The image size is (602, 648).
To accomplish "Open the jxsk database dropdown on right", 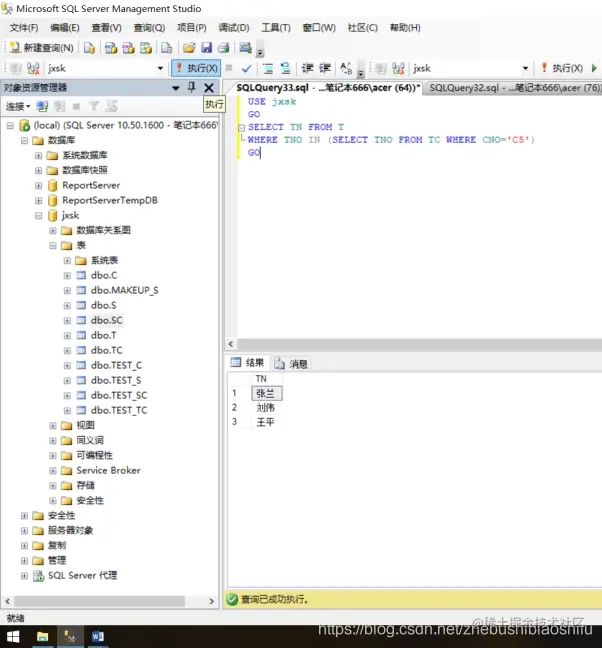I will (525, 69).
